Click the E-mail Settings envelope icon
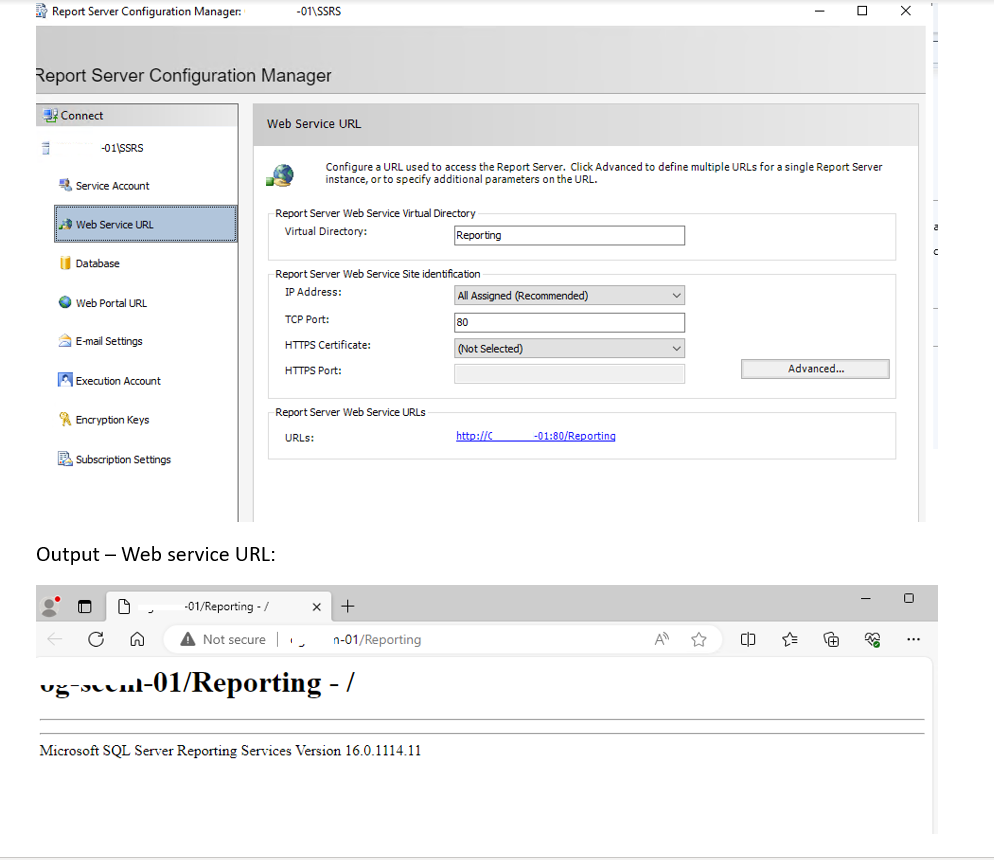 pyautogui.click(x=65, y=341)
